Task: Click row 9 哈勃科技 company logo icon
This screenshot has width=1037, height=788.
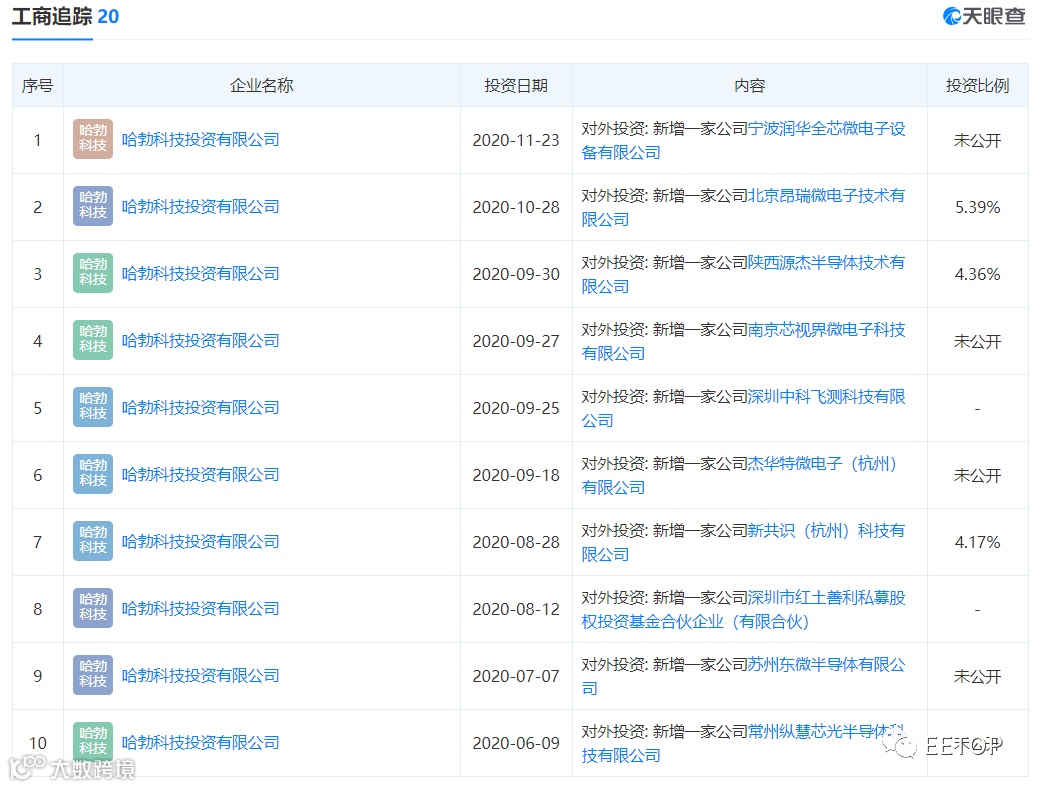Action: point(93,675)
